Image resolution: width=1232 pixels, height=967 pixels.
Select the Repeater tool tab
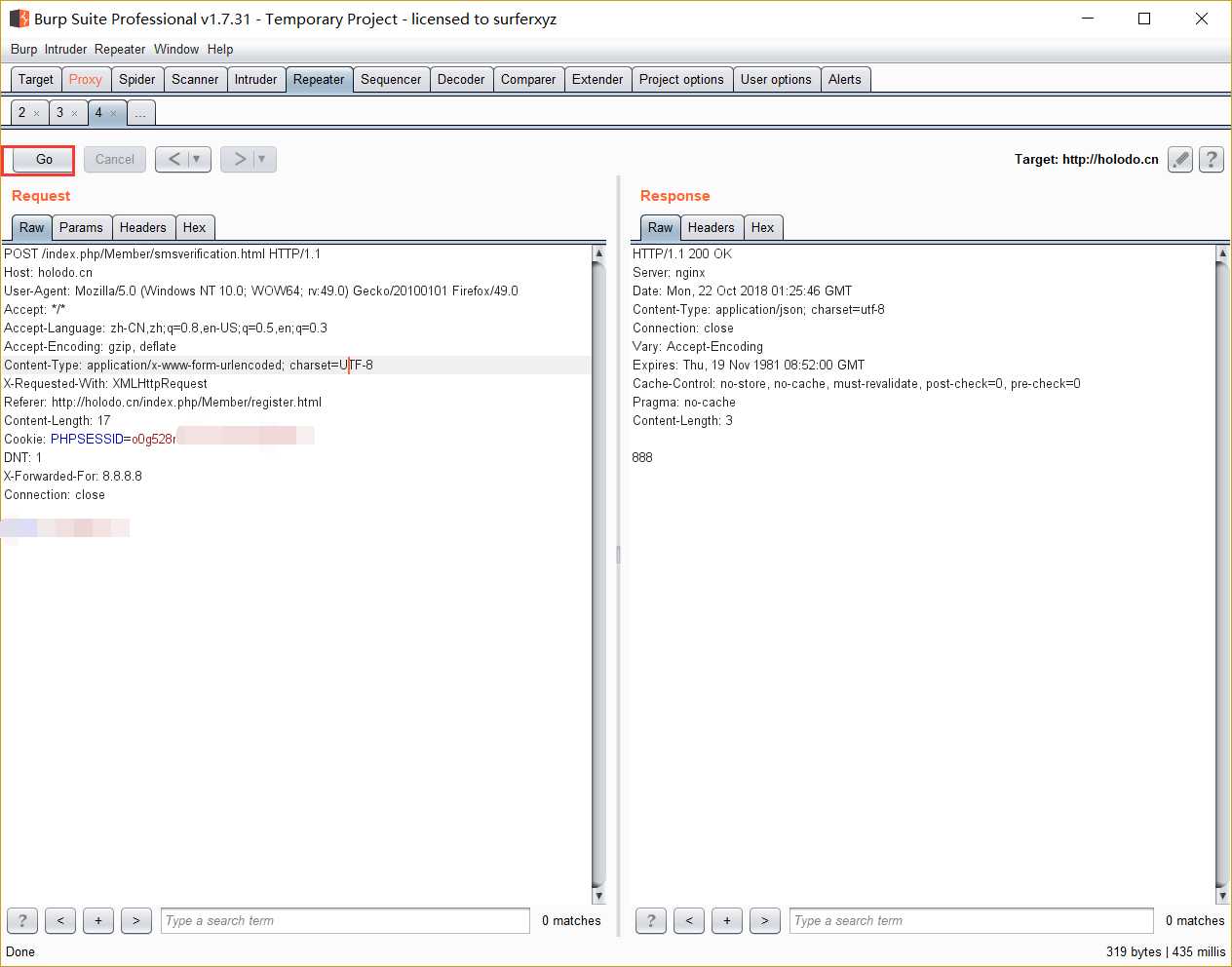click(319, 79)
